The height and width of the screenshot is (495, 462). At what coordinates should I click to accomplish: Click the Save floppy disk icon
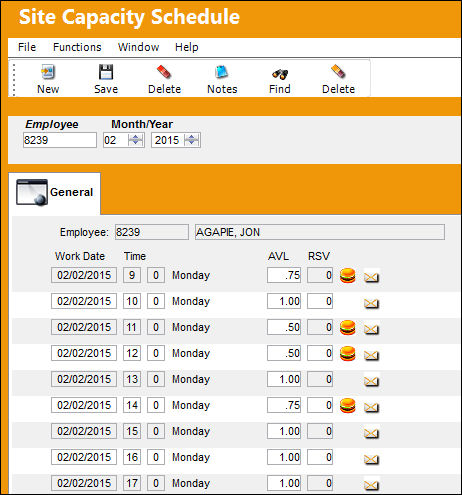(106, 72)
